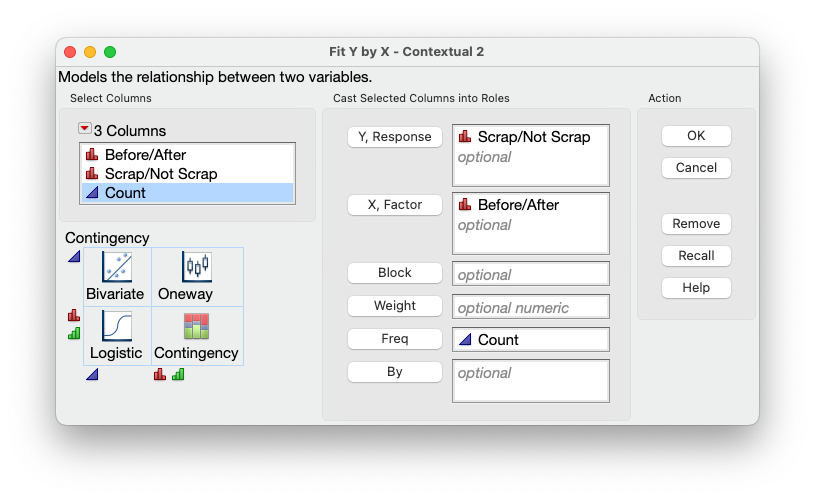This screenshot has width=815, height=499.
Task: Click the Logistic curve icon
Action: pos(117,326)
